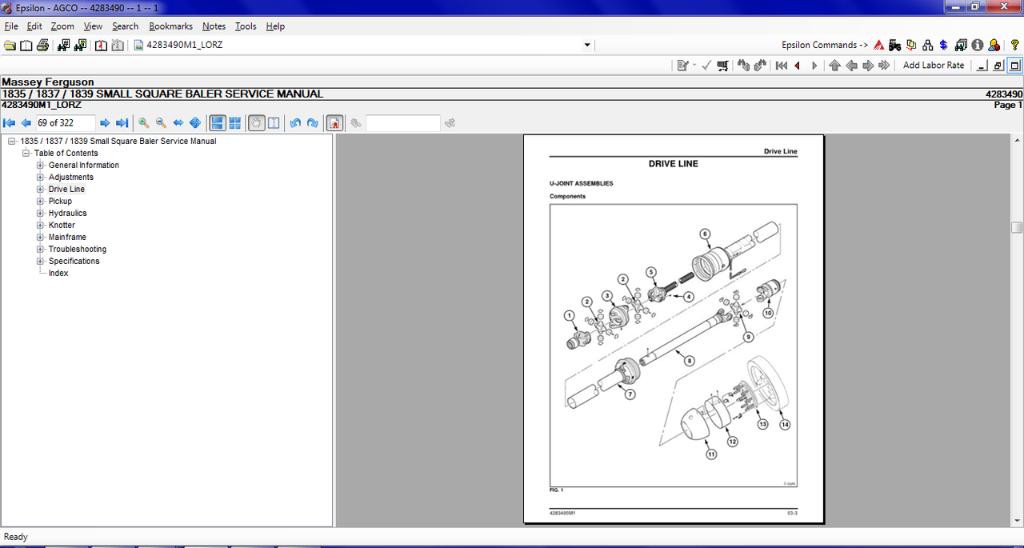Select the Specifications tree entry
The image size is (1024, 548).
point(74,261)
